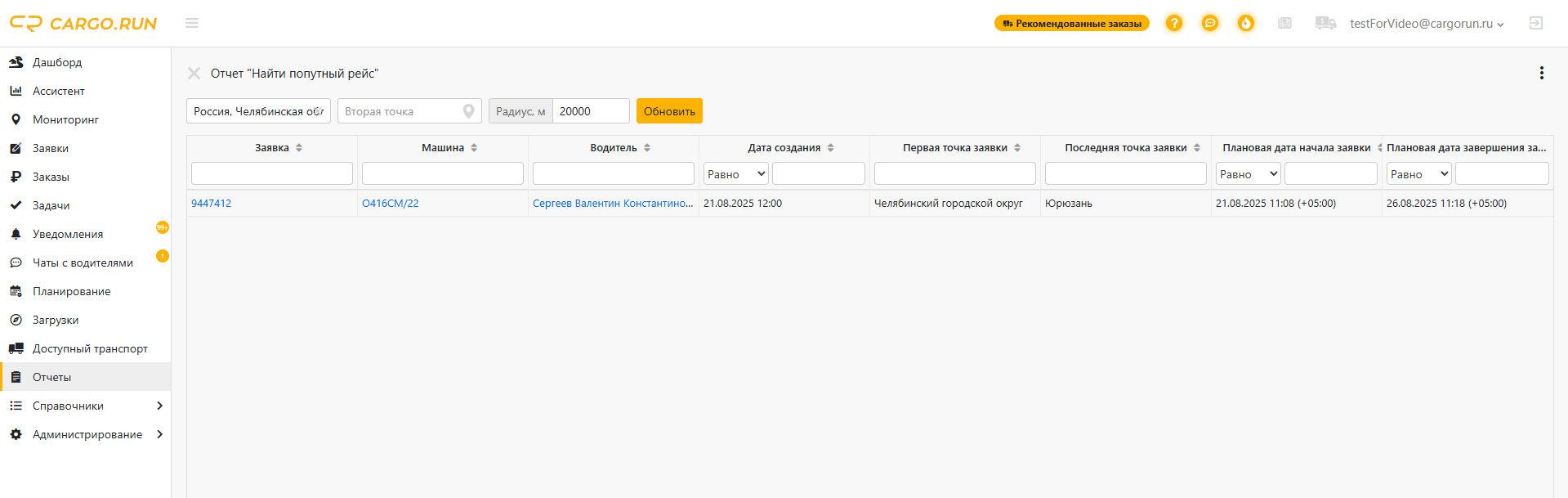
Task: Go to Мониторинг in the sidebar
Action: (x=65, y=119)
